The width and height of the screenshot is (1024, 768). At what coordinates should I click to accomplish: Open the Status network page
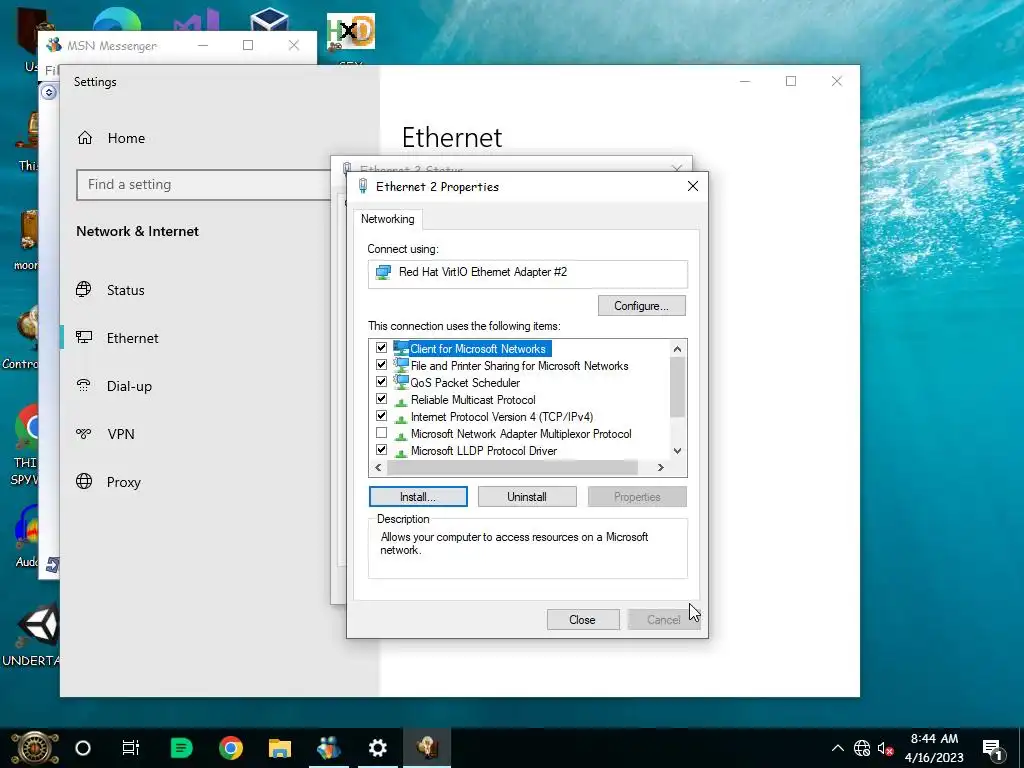coord(125,290)
